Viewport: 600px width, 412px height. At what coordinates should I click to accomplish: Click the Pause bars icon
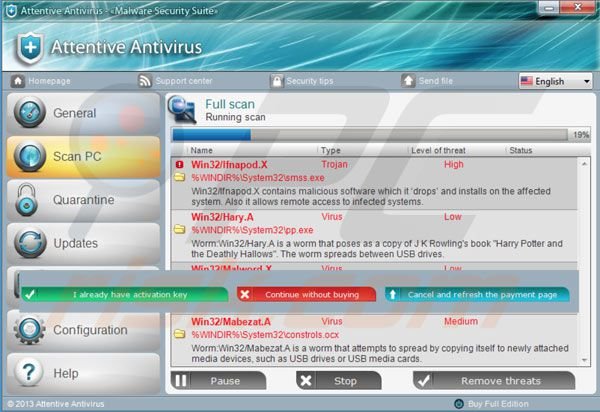[181, 381]
